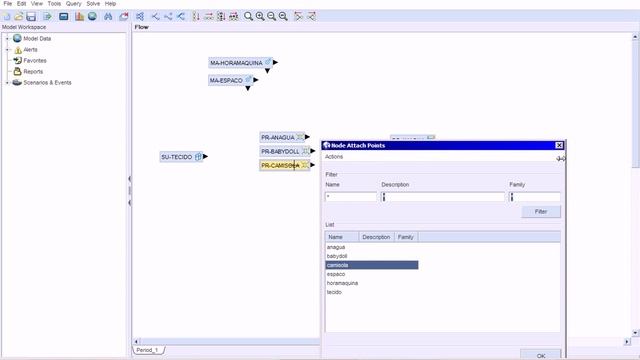Click the open folder toolbar icon
The height and width of the screenshot is (360, 640).
tap(19, 16)
